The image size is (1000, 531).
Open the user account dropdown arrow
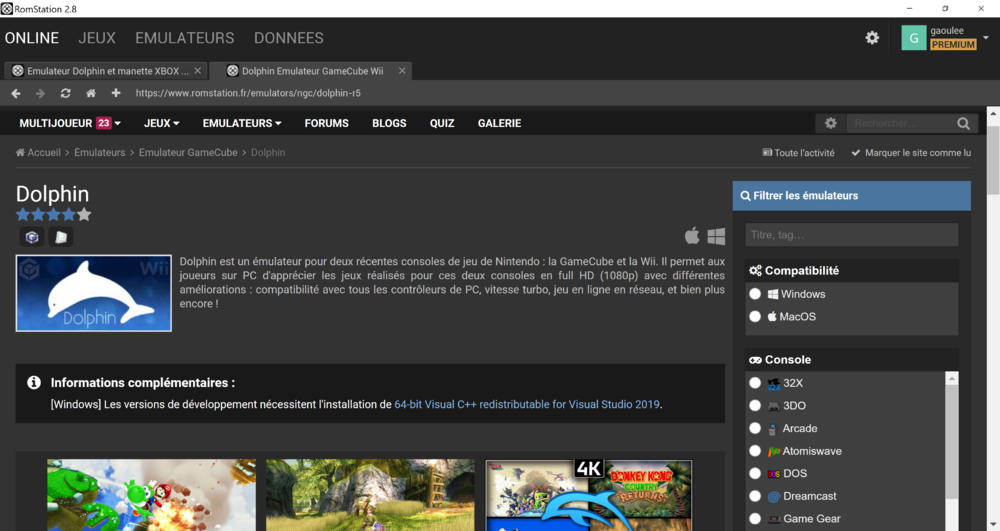pyautogui.click(x=985, y=38)
